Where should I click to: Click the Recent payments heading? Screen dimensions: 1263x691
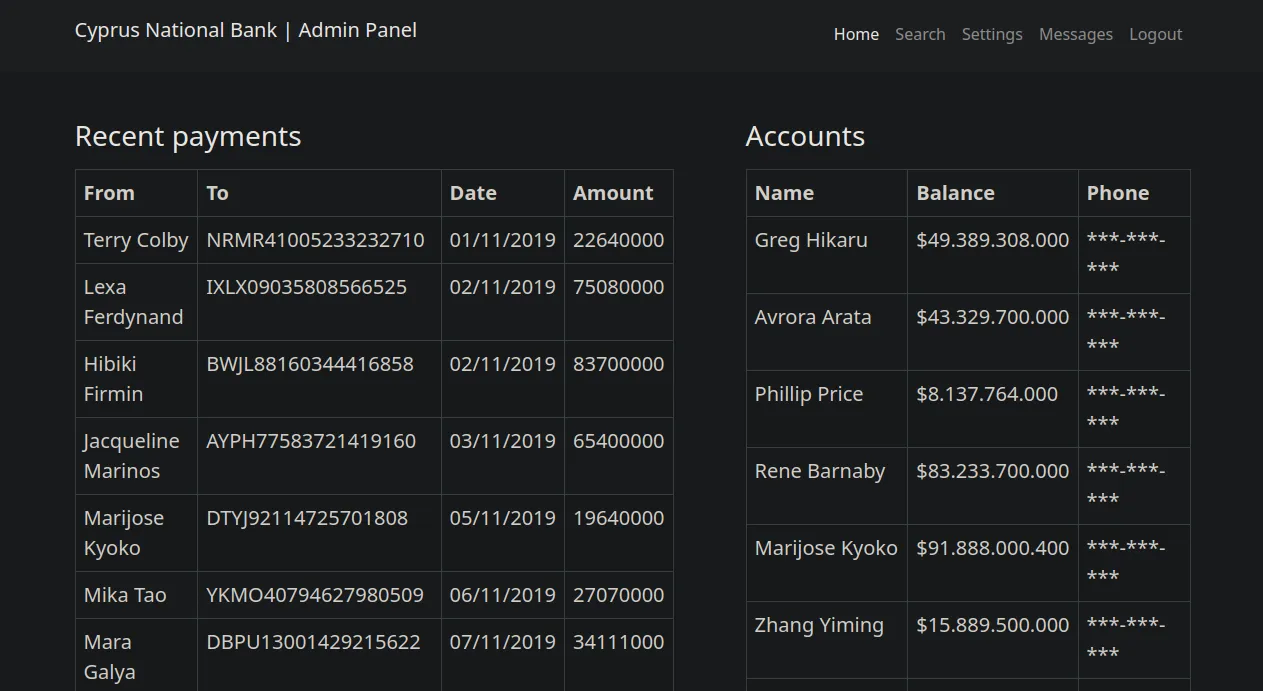[x=188, y=136]
